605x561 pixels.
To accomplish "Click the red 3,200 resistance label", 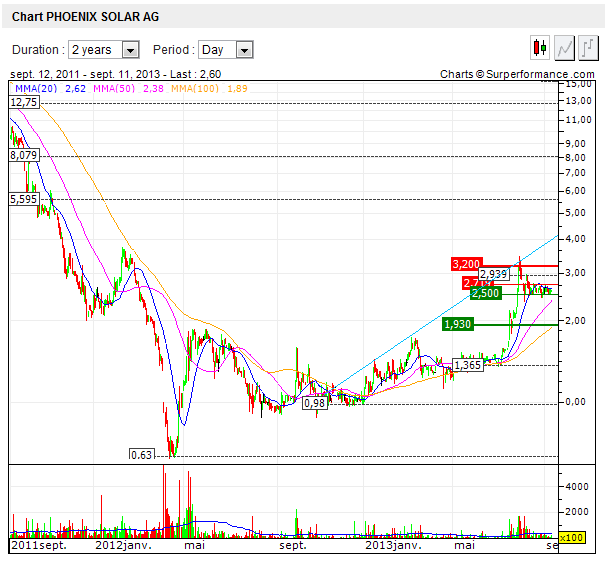I will (x=466, y=264).
